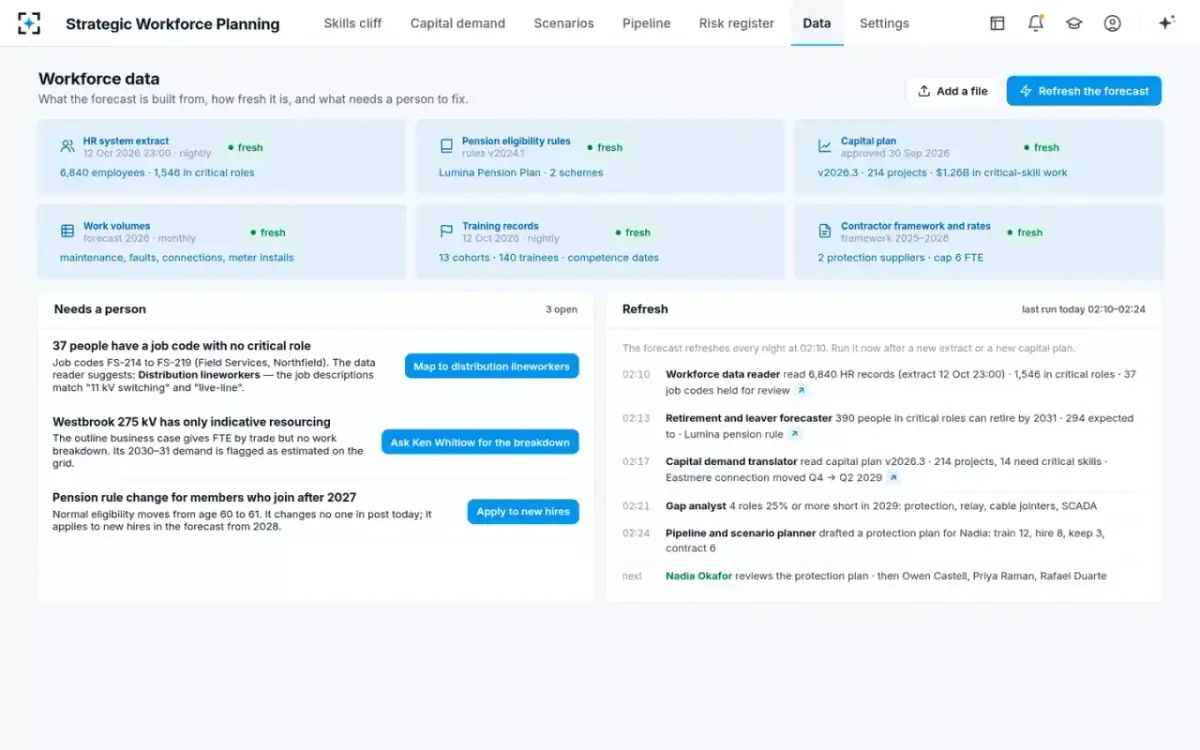The image size is (1200, 750).
Task: Click the fresh status on HR system extract
Action: [245, 147]
